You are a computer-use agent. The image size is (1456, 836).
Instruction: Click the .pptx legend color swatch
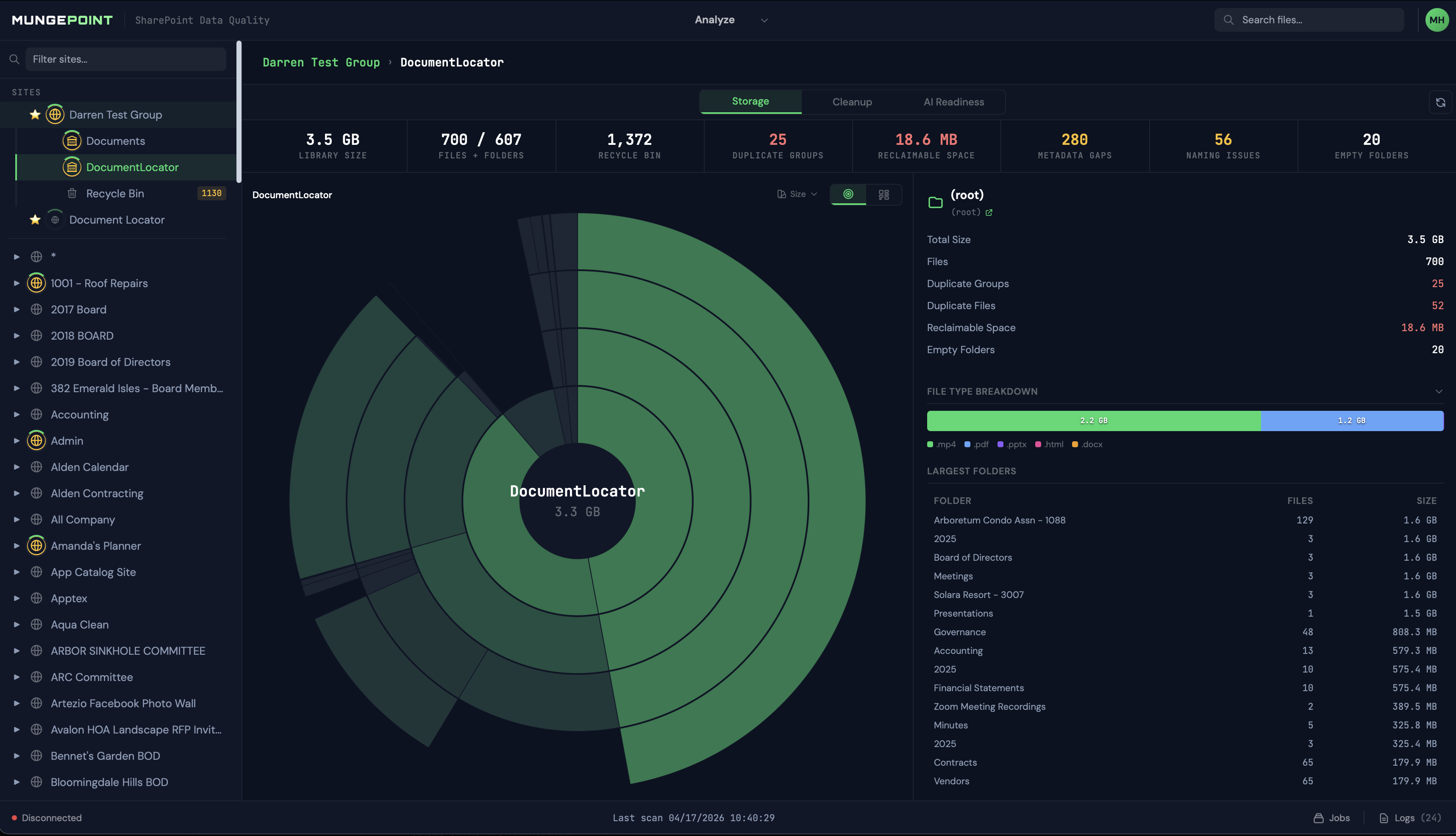coord(1000,444)
